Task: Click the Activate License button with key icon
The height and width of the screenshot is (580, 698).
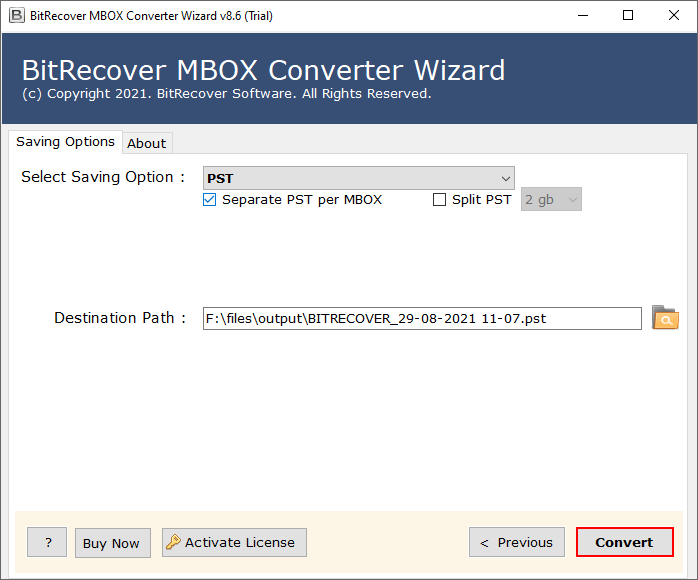Action: (234, 542)
